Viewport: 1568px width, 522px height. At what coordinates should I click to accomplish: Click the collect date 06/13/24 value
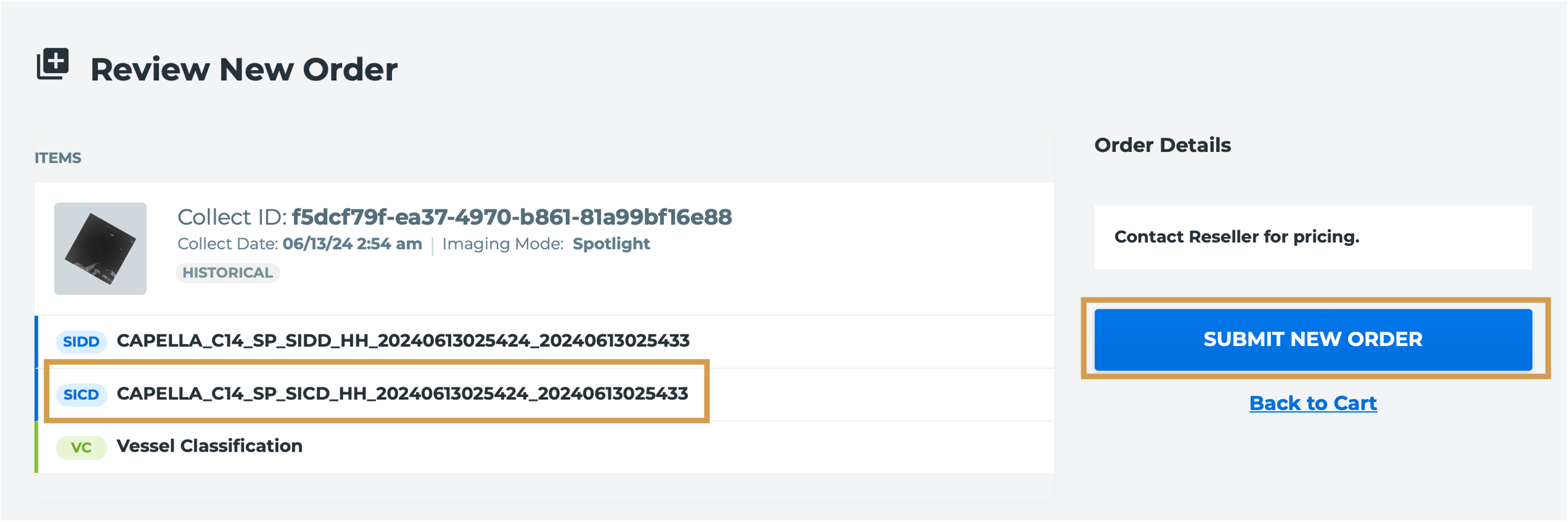pyautogui.click(x=352, y=243)
